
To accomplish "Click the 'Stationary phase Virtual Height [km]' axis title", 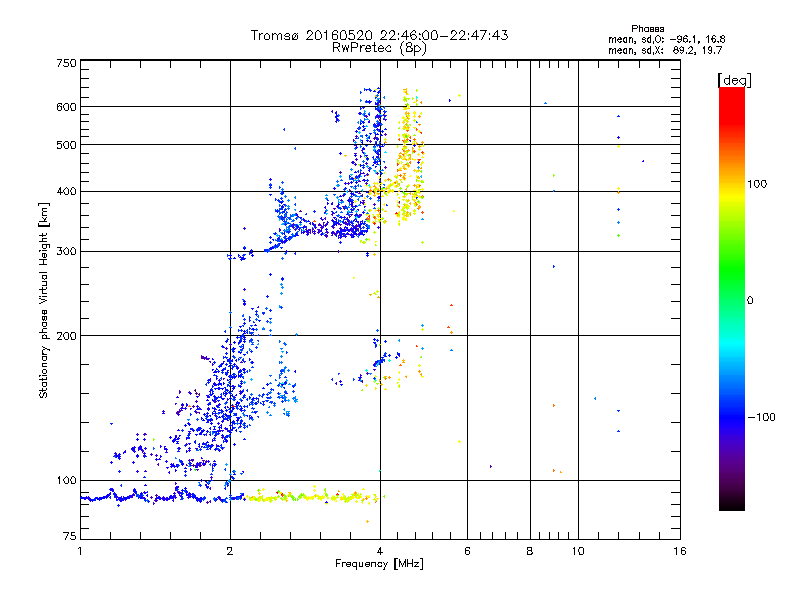I will click(43, 301).
